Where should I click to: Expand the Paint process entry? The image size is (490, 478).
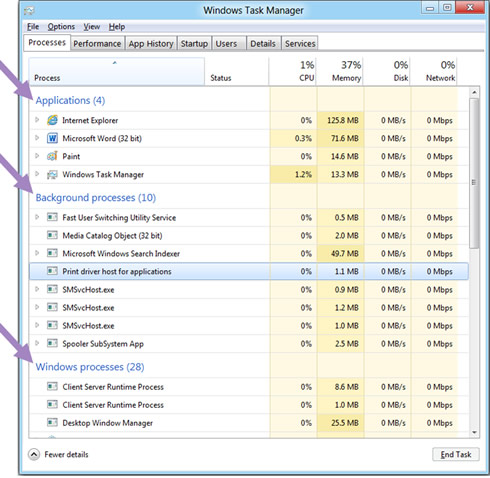[x=37, y=156]
